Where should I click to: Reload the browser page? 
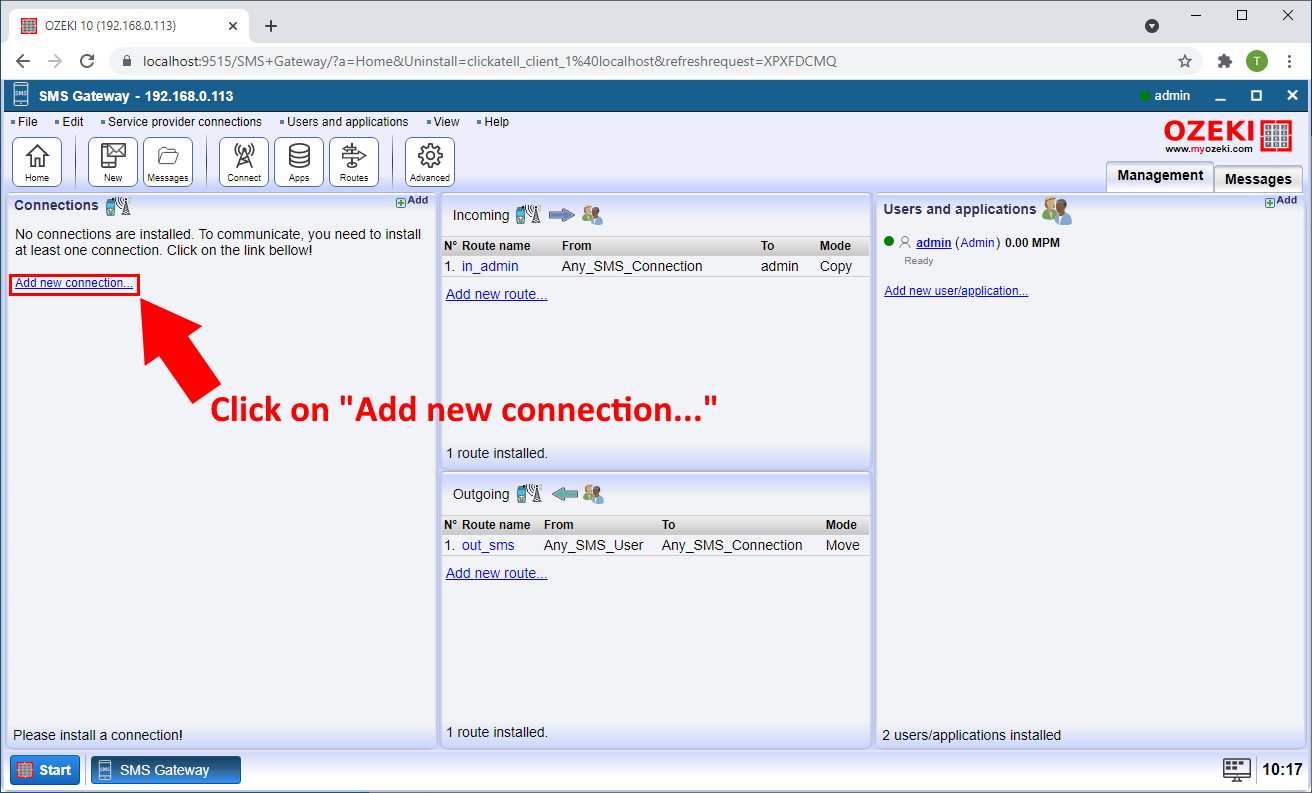87,61
